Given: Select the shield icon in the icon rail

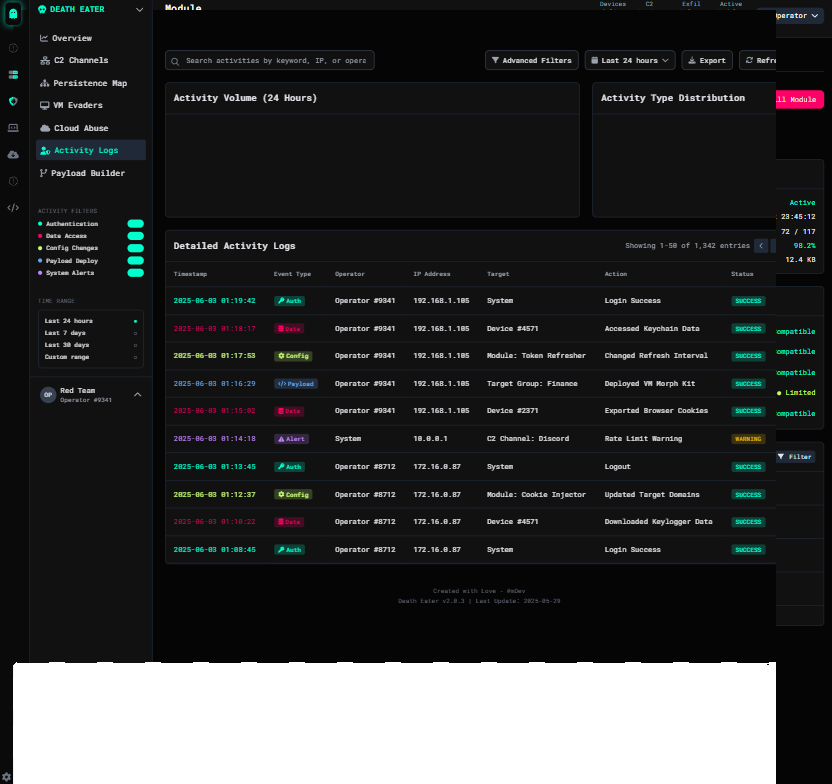Looking at the screenshot, I should [x=13, y=101].
